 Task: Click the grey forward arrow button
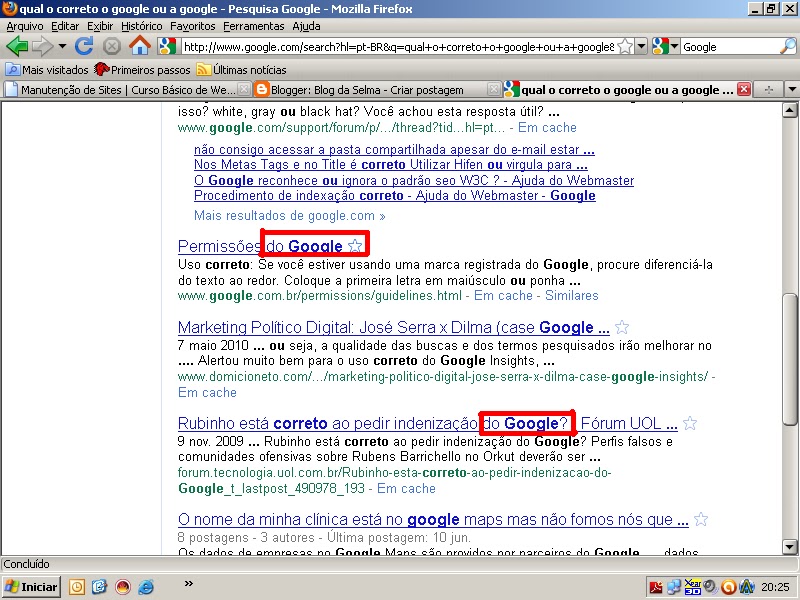42,46
